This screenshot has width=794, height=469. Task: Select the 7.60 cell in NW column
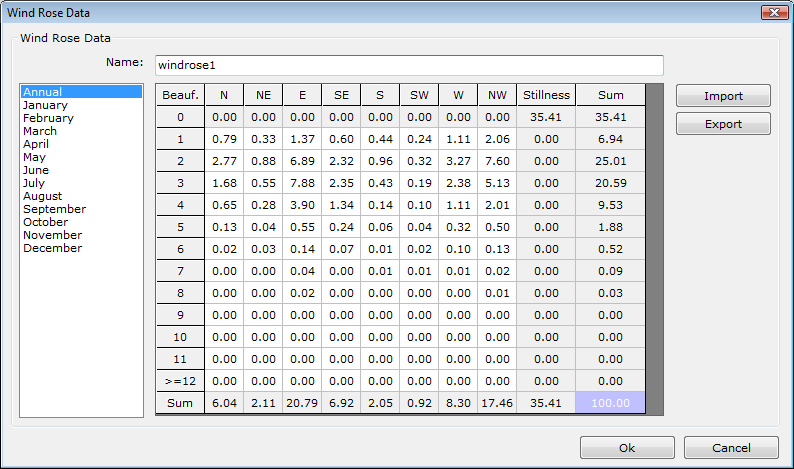(x=497, y=161)
